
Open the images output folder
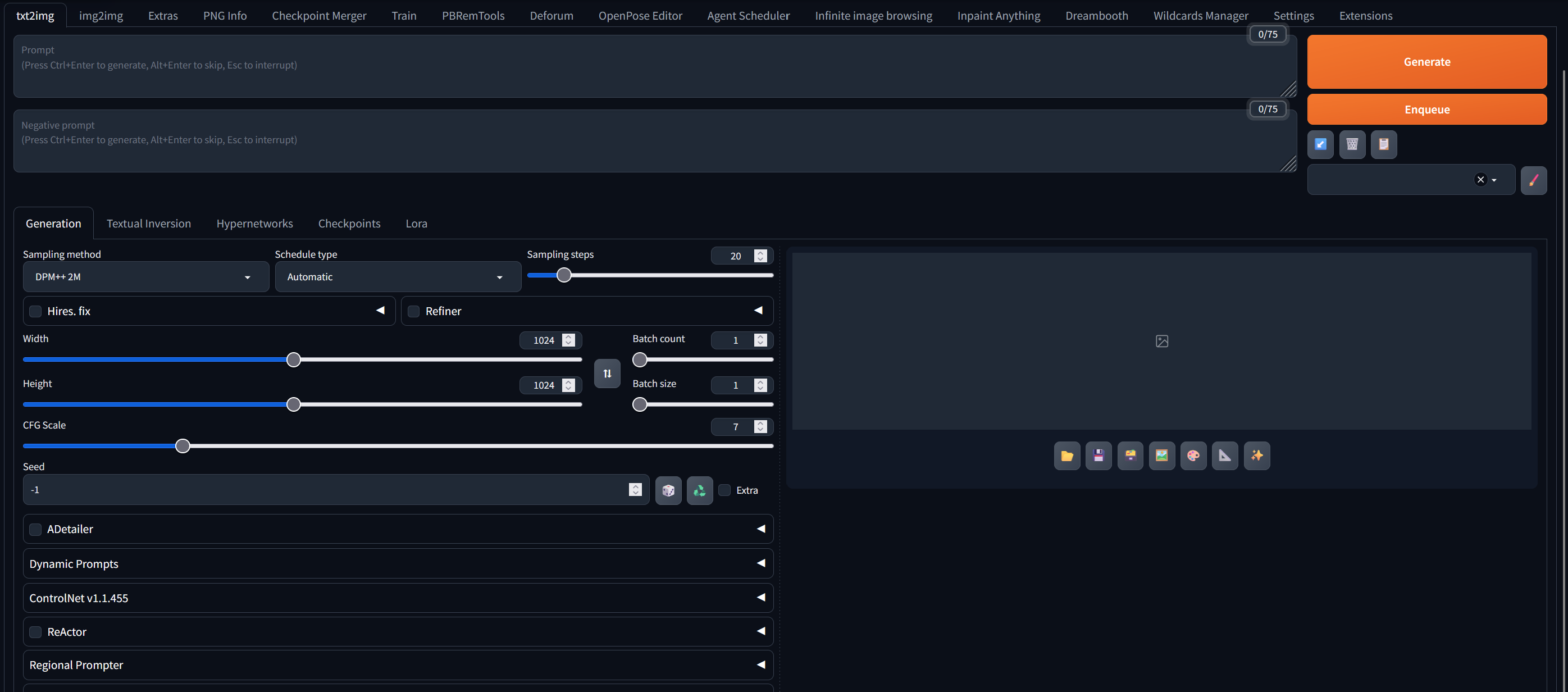(1067, 455)
